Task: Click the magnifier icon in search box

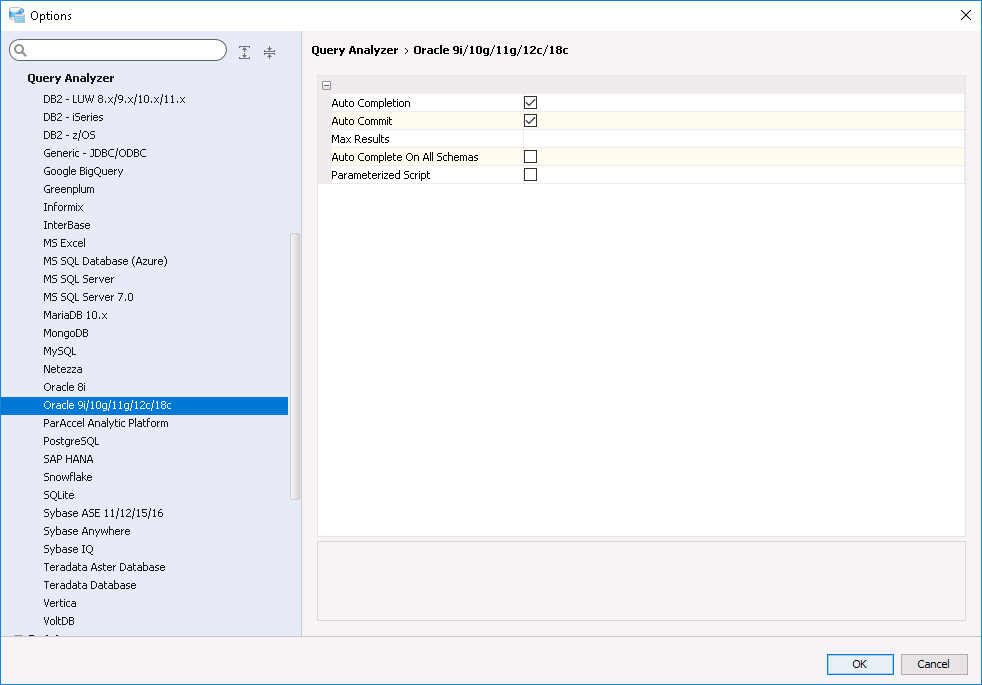Action: (19, 51)
